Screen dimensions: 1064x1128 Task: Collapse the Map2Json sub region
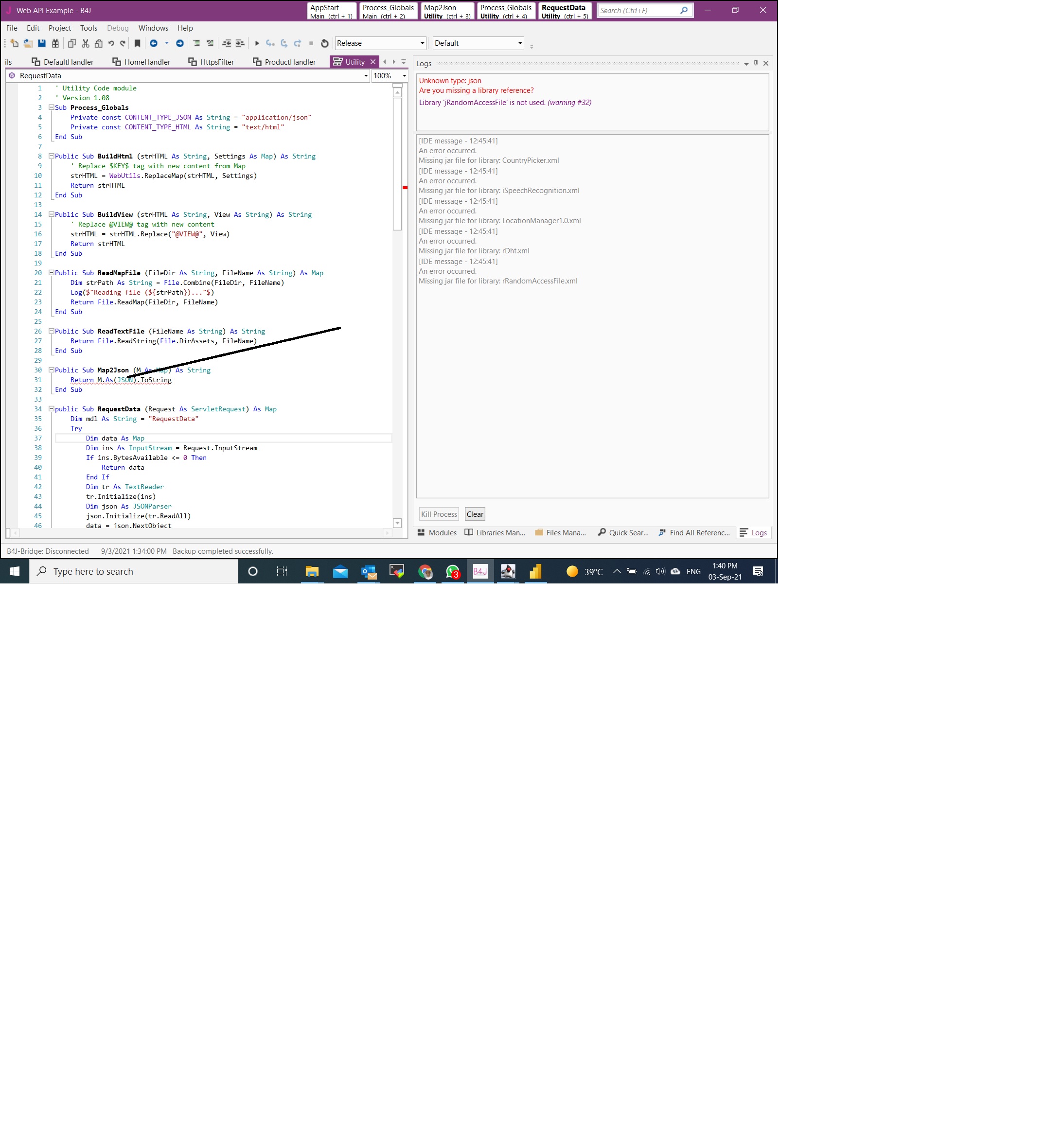point(51,370)
